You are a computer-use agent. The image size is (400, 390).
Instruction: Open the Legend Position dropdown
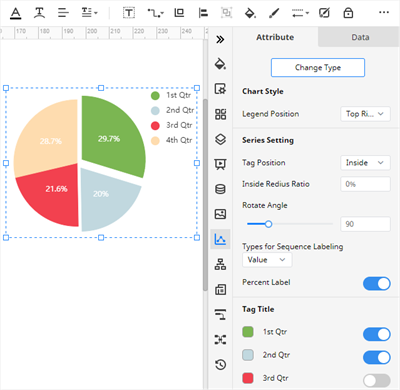(x=365, y=114)
